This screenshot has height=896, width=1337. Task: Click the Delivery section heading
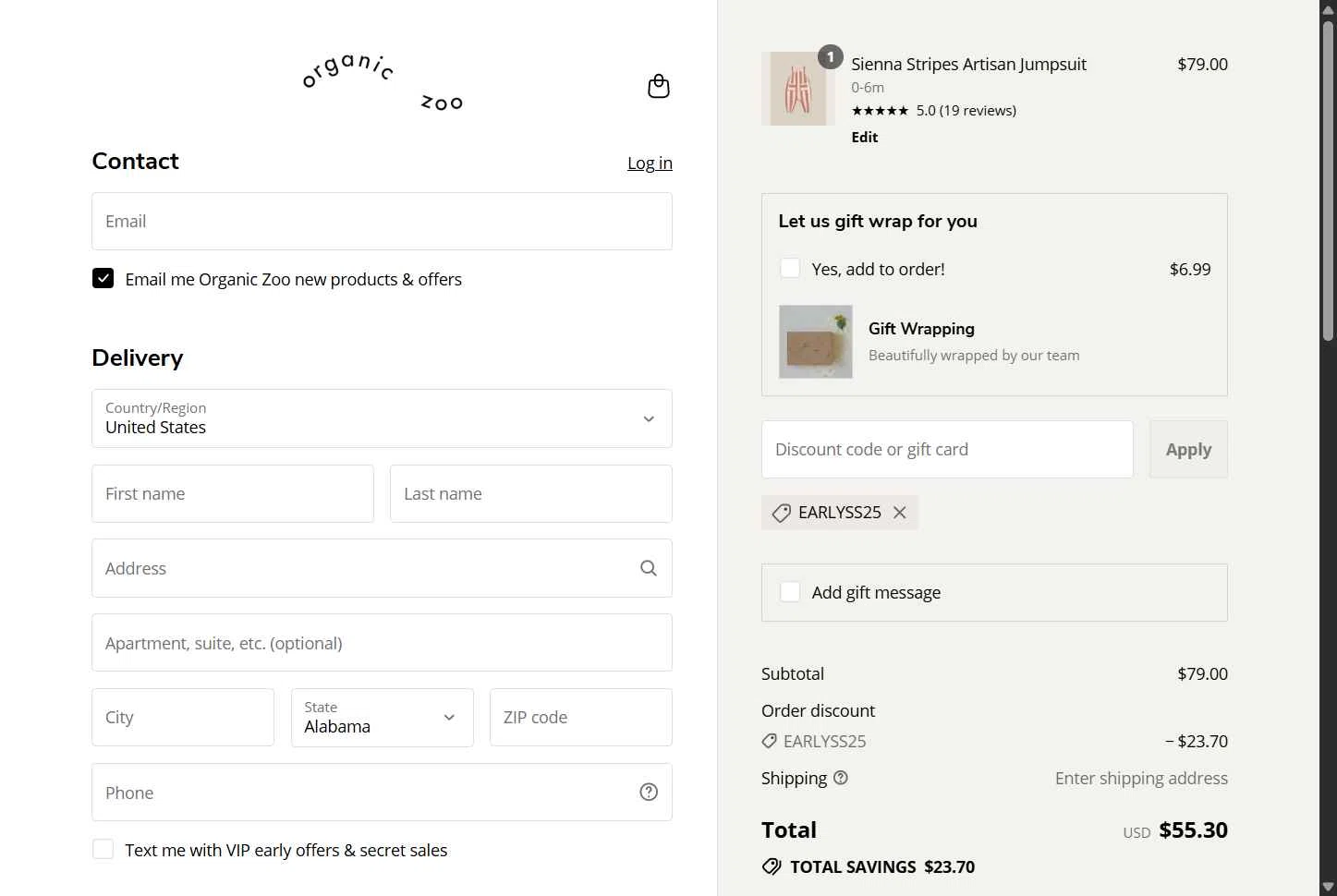[x=138, y=357]
